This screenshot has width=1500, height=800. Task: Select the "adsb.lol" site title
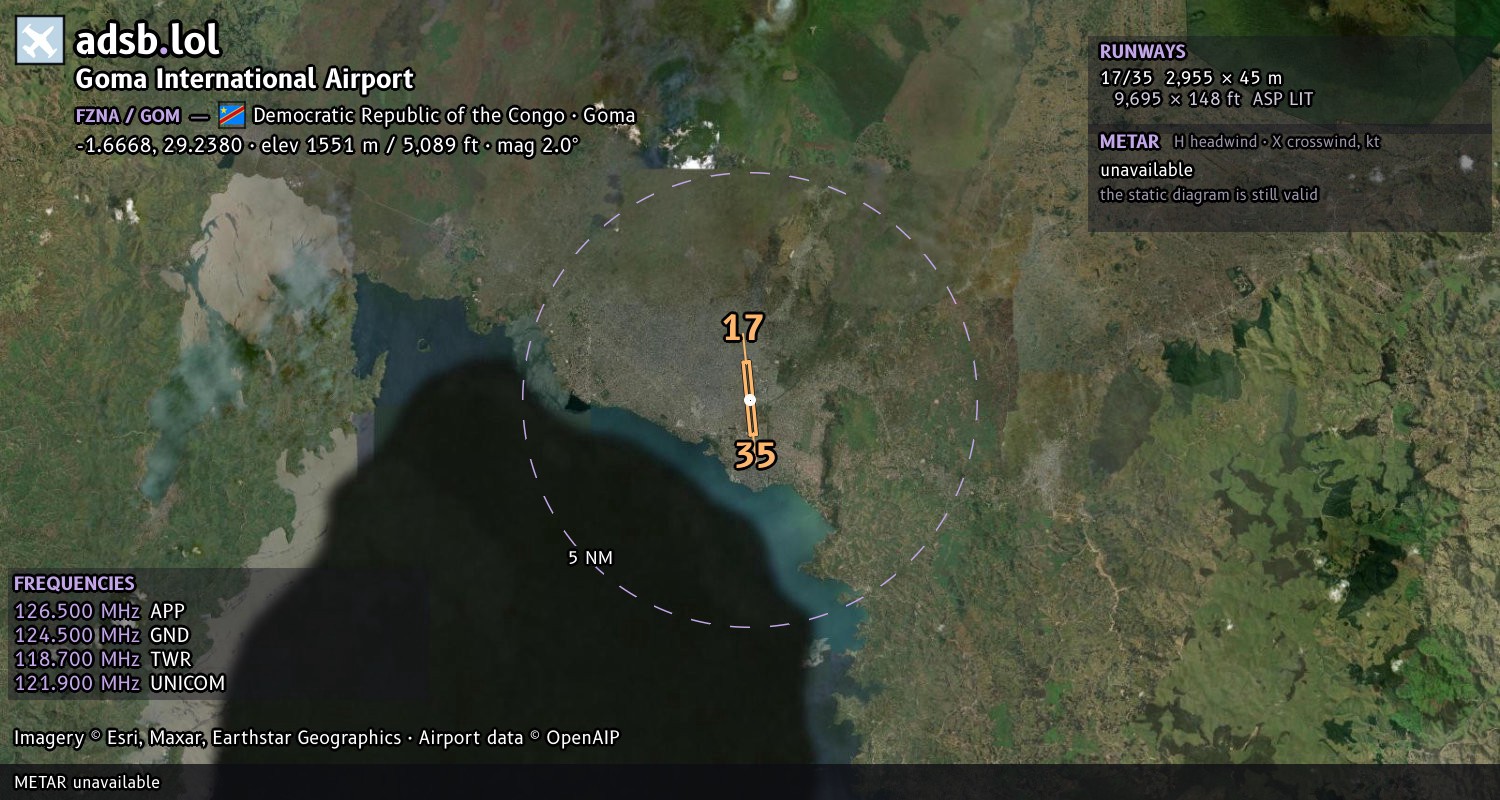point(147,40)
